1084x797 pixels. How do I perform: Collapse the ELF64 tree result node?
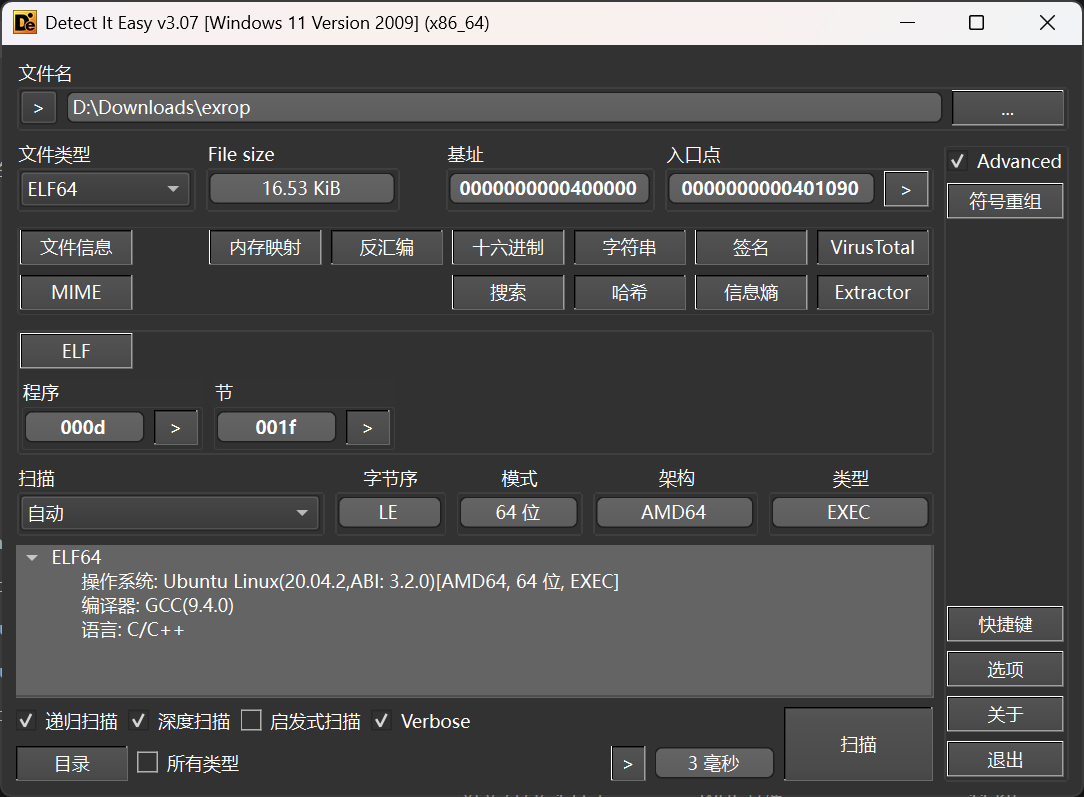click(32, 558)
